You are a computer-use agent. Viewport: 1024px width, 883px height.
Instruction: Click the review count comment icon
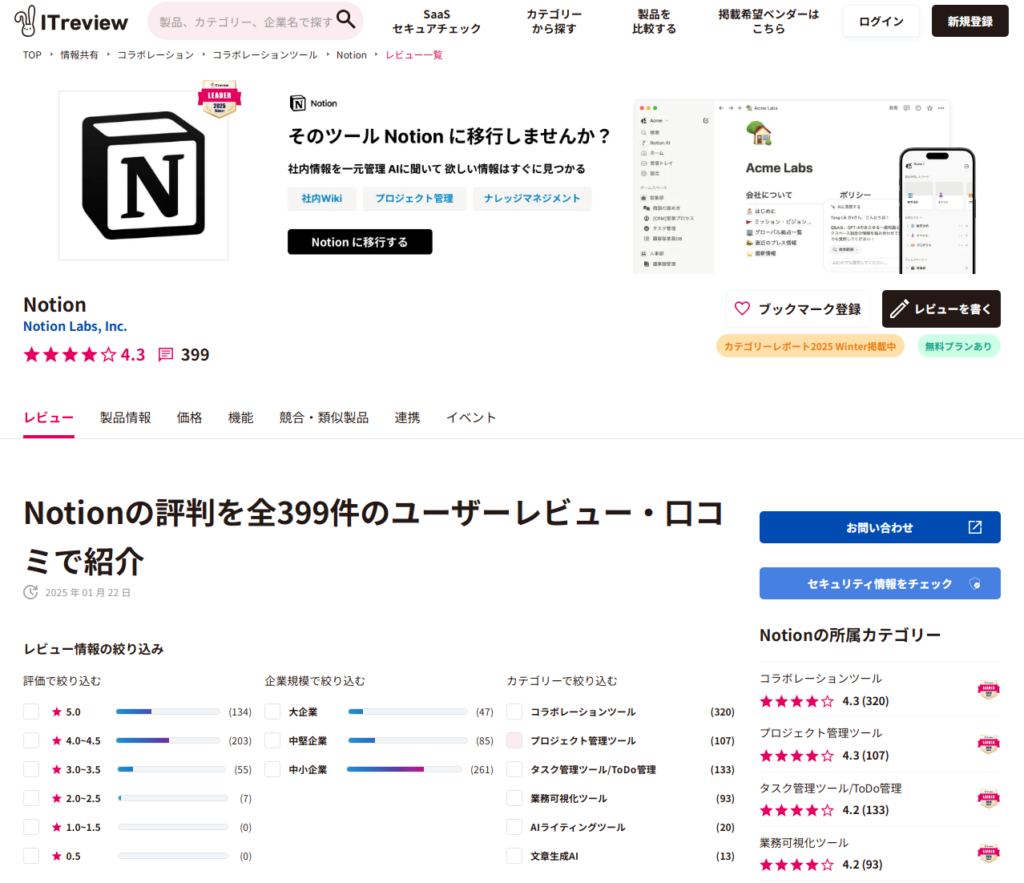[x=166, y=355]
